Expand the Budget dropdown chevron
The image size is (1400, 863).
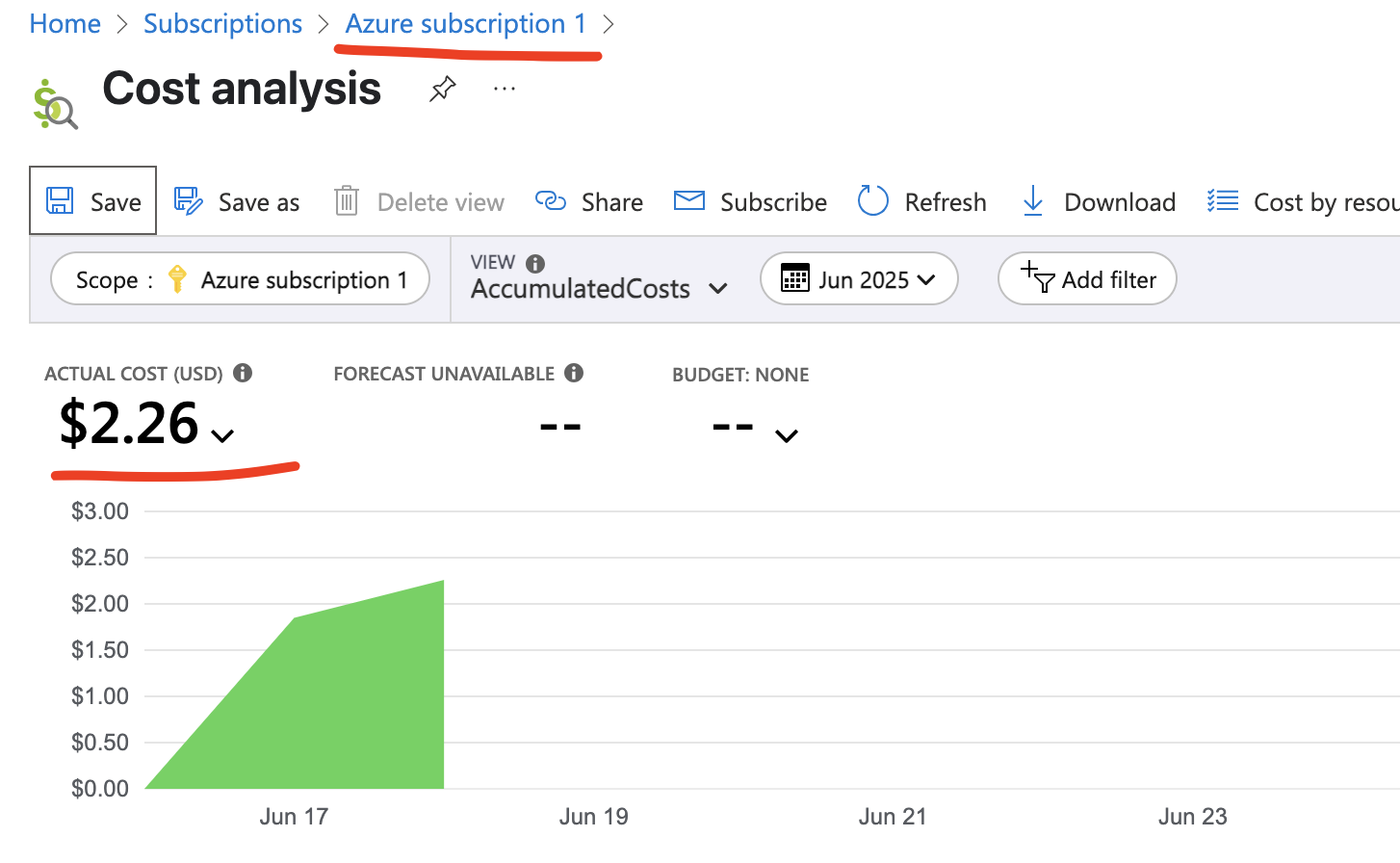click(786, 437)
